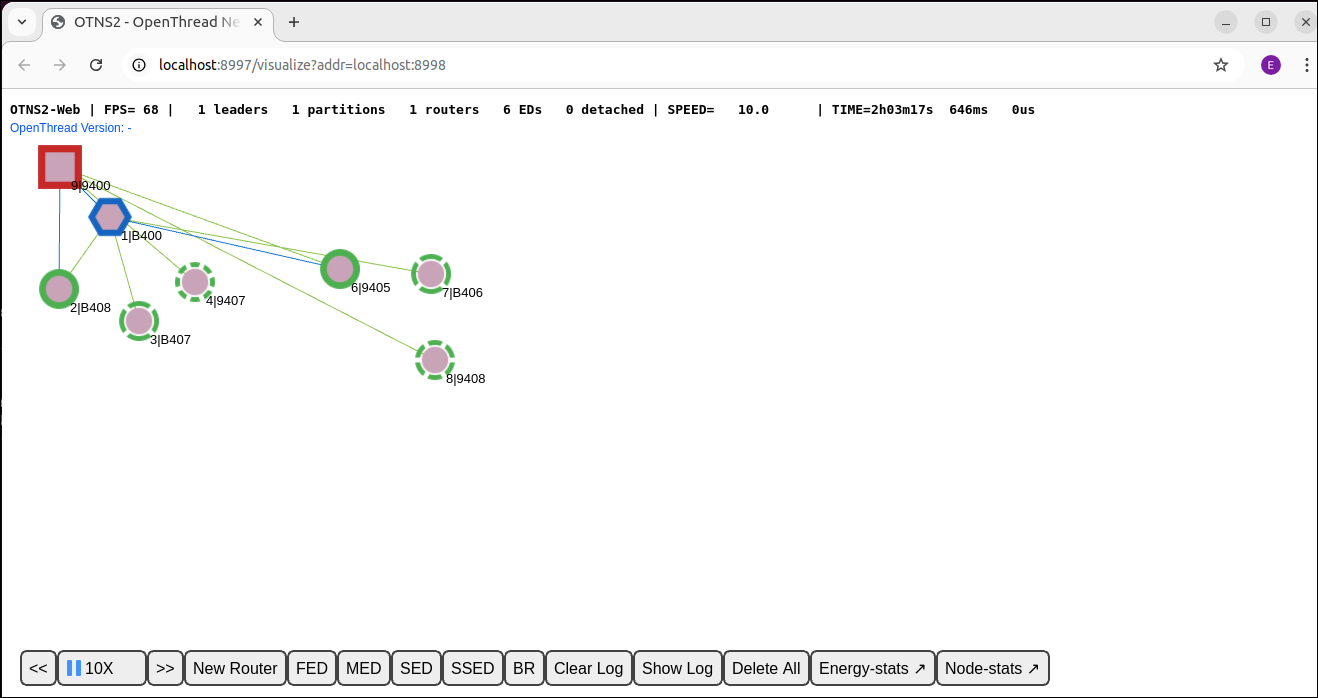
Task: Click dashed end device node 3|B407
Action: 139,321
